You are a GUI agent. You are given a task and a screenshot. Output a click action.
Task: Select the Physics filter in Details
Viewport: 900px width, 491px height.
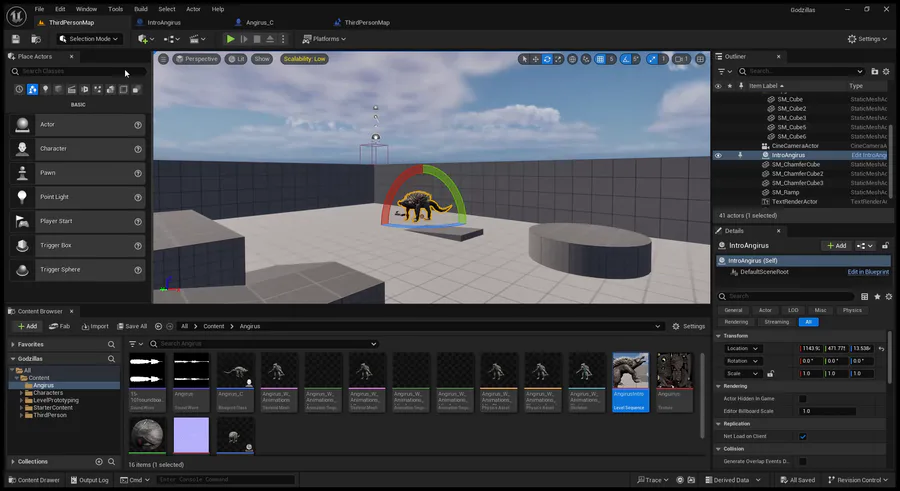(x=852, y=310)
